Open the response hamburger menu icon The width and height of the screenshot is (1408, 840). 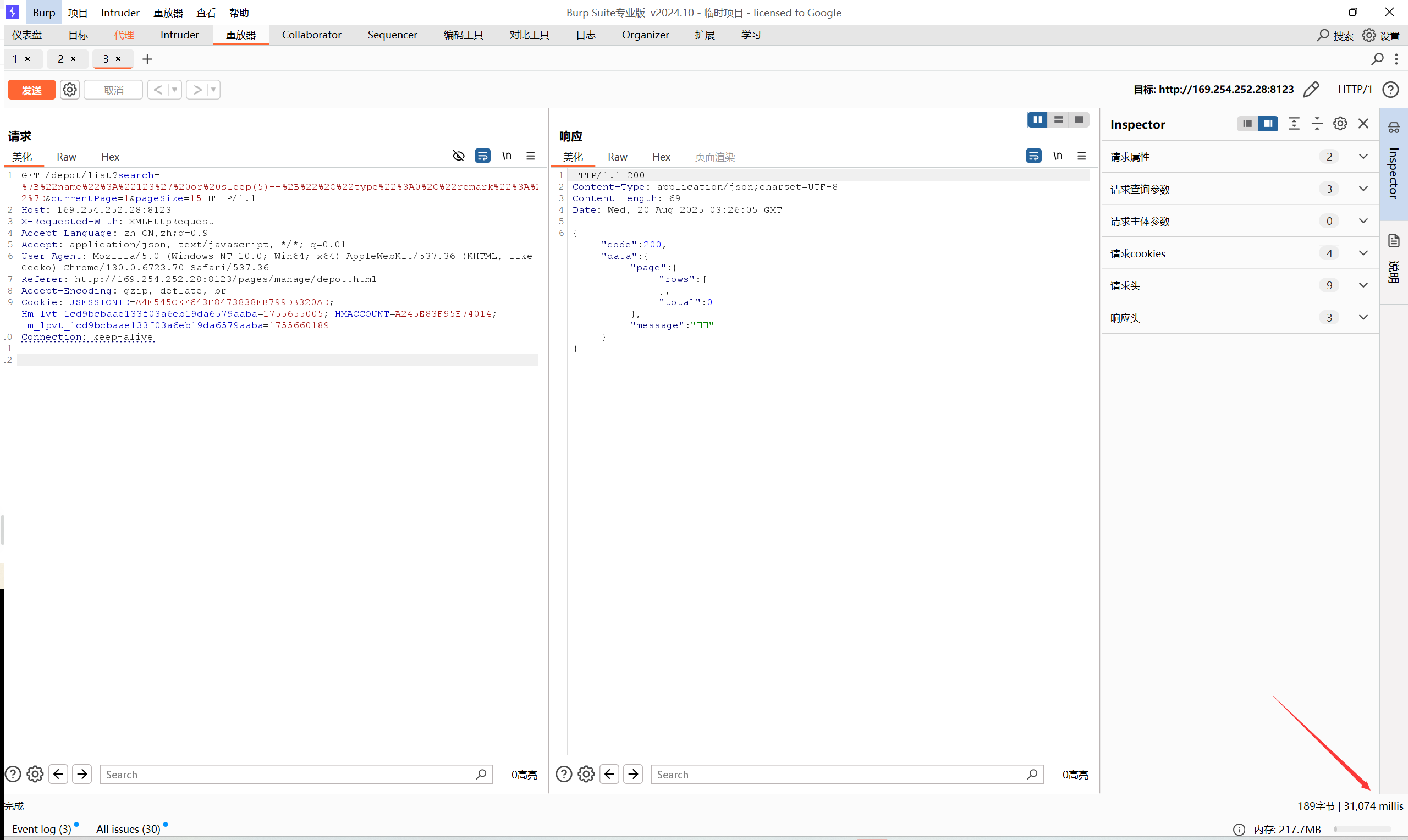[1081, 156]
